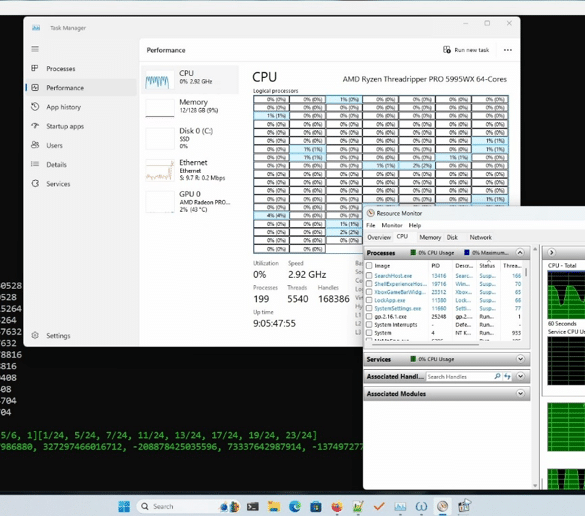Viewport: 585px width, 516px height.
Task: Open the Processes page in Task Manager
Action: 60,69
